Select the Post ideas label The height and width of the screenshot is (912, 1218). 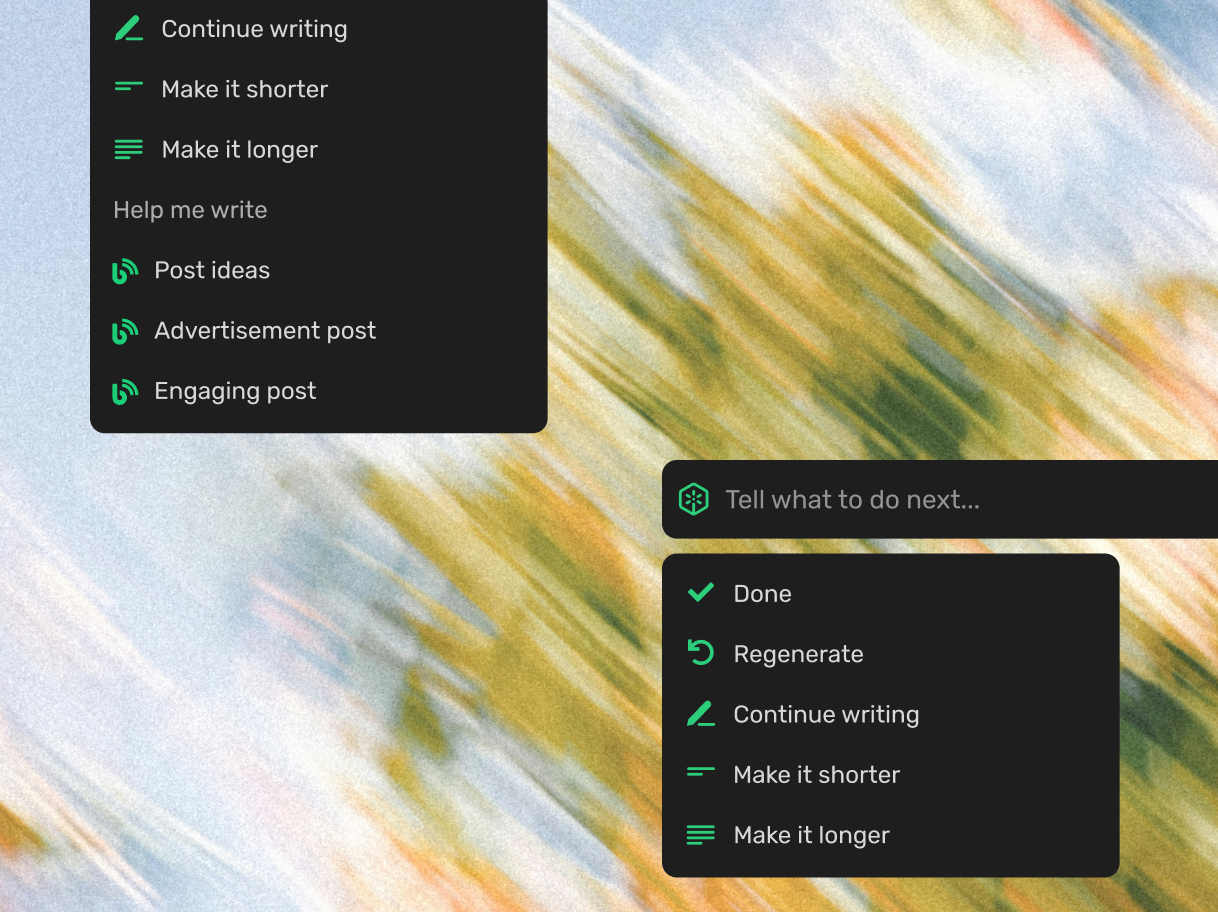tap(212, 270)
